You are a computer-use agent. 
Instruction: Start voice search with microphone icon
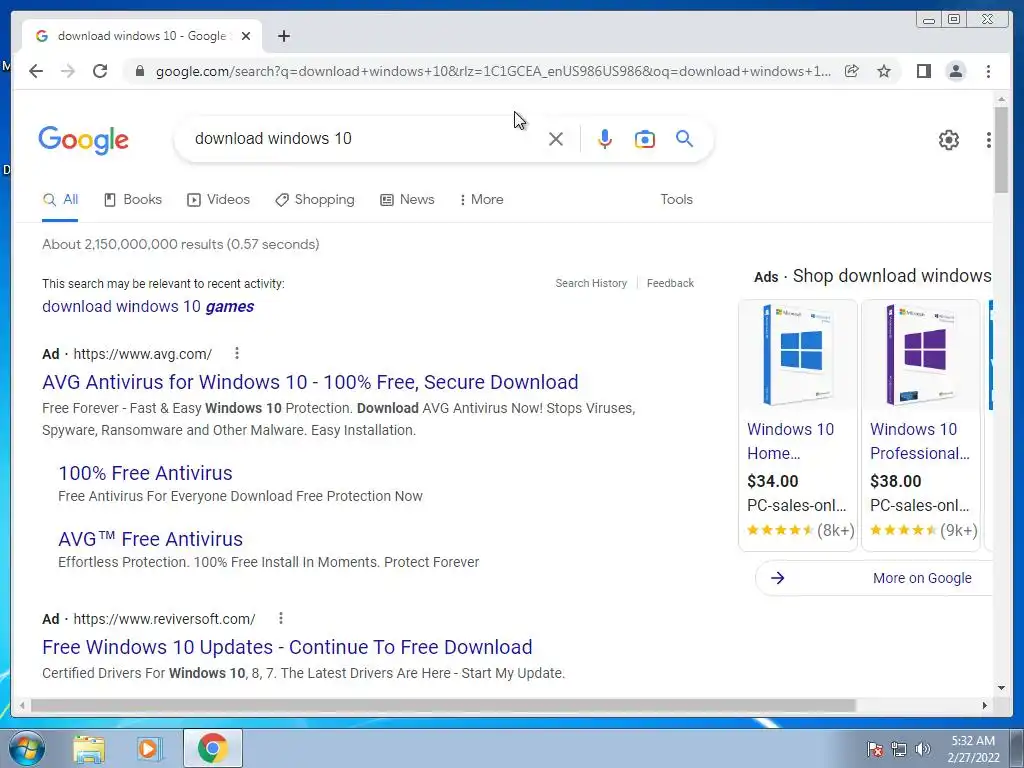click(605, 138)
